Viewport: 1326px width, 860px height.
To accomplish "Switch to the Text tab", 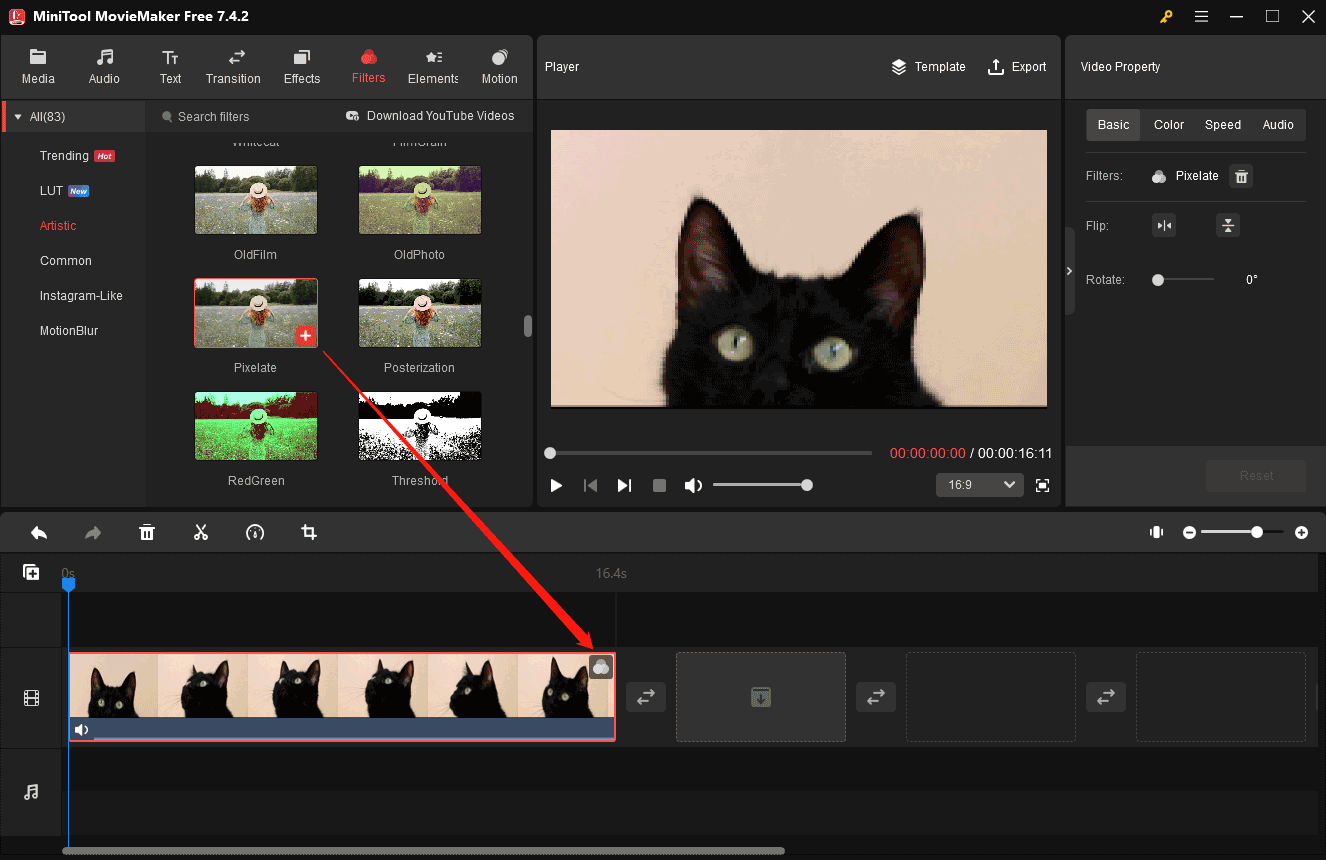I will [171, 67].
